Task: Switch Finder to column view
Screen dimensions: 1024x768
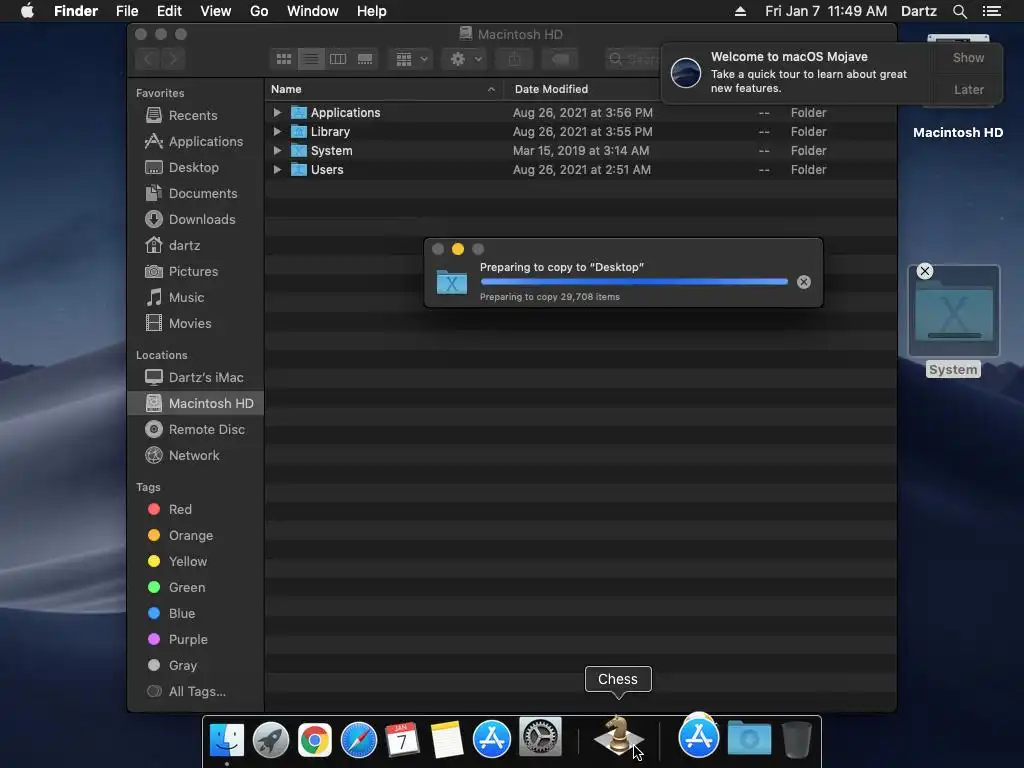Action: point(338,59)
